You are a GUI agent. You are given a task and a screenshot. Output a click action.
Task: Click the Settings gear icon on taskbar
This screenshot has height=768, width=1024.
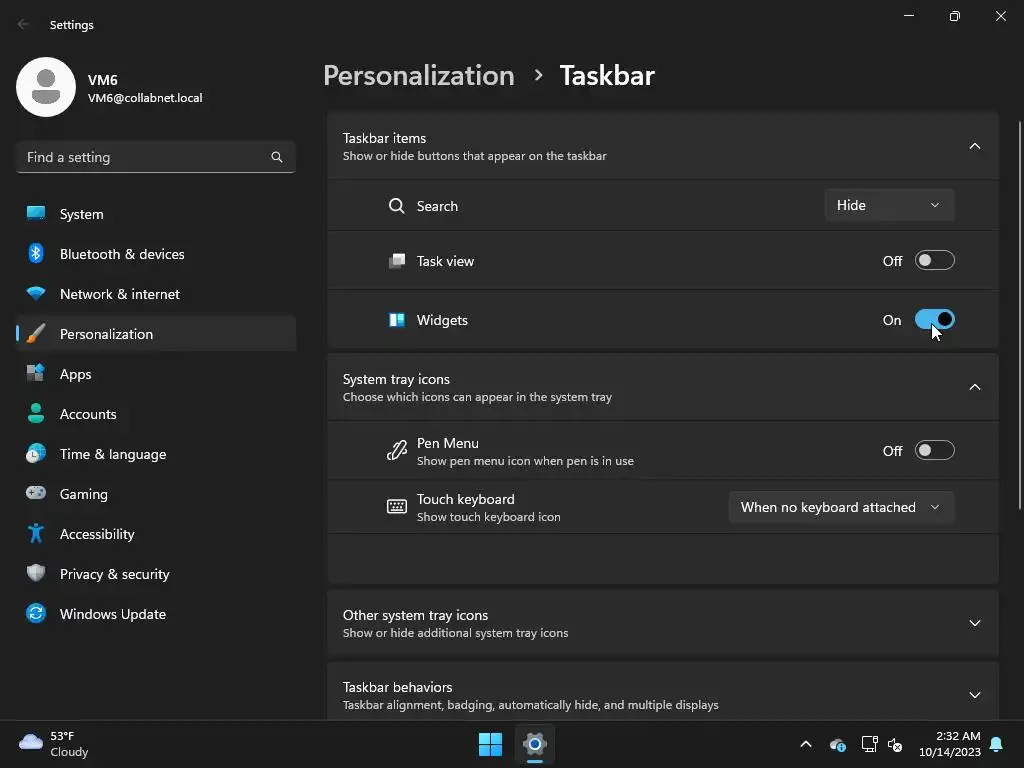534,744
